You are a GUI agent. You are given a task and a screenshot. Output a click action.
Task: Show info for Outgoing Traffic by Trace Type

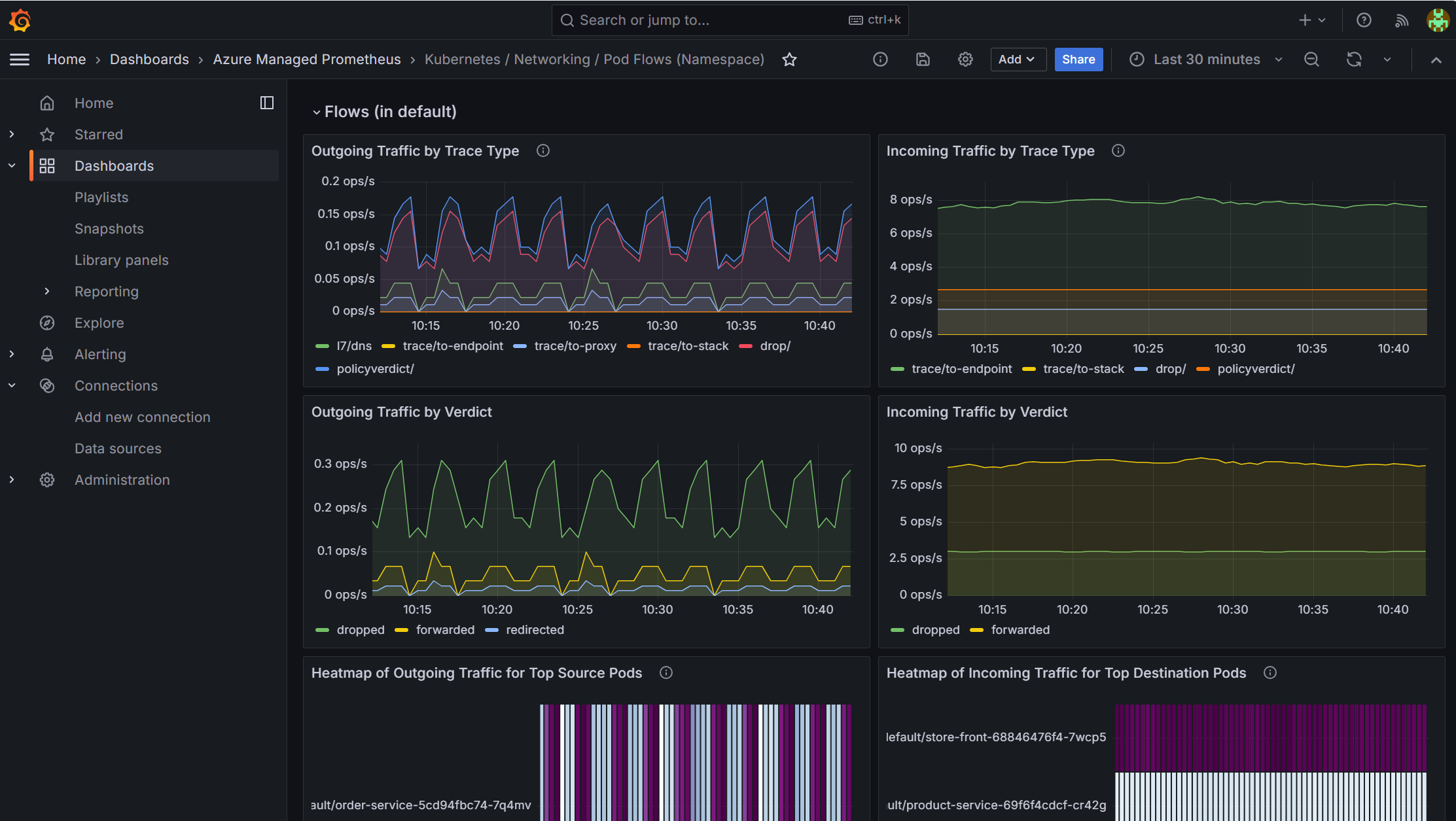pyautogui.click(x=543, y=150)
